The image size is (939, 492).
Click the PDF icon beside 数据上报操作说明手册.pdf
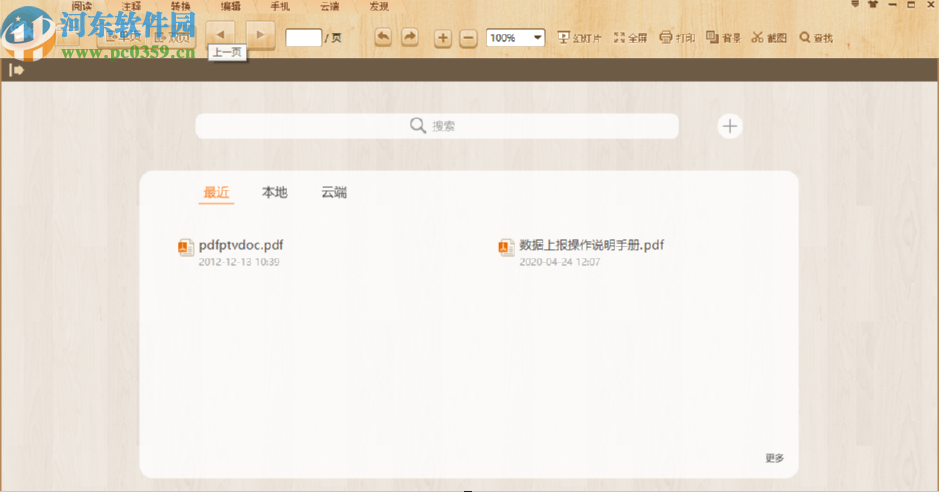coord(506,247)
